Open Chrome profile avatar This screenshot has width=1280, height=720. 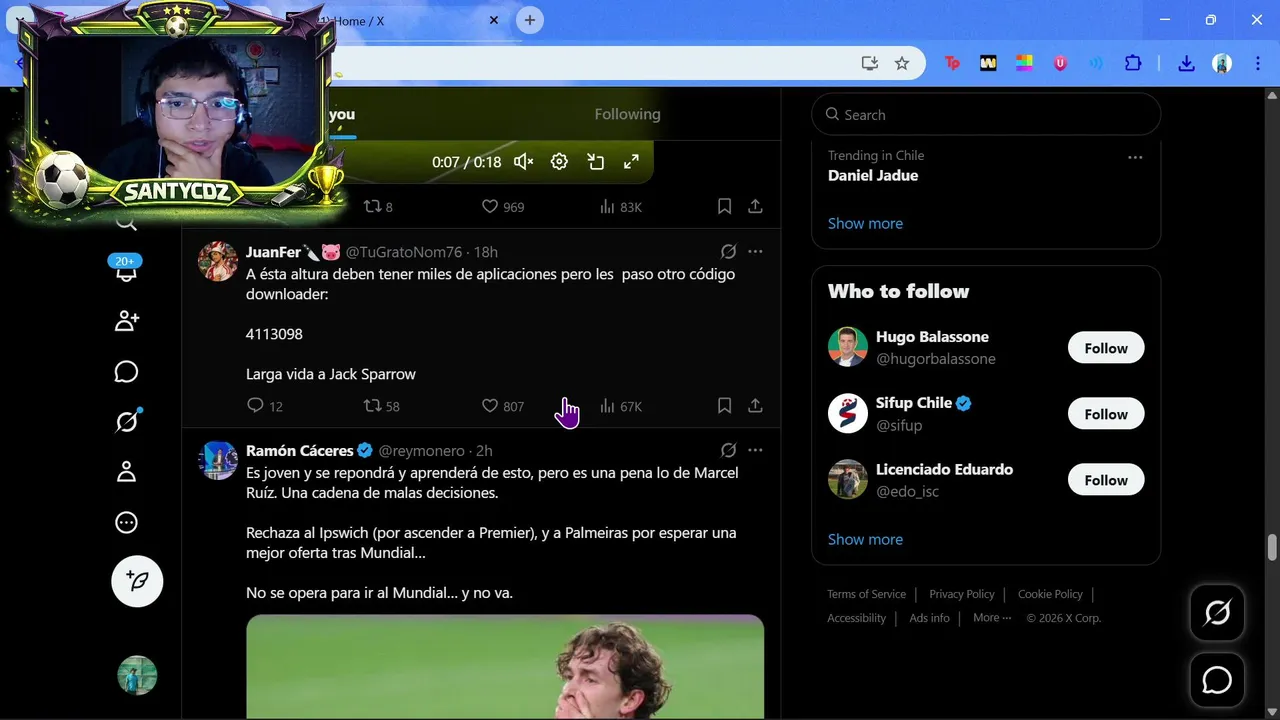pos(1222,63)
